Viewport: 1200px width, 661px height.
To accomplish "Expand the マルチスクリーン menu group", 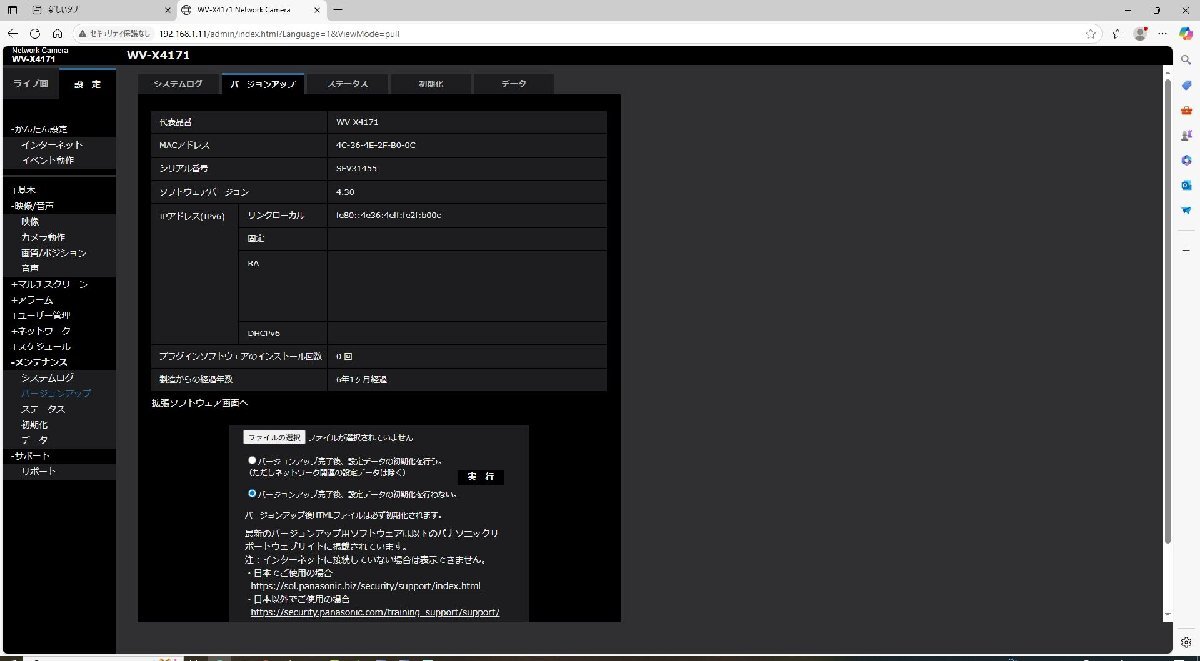I will (50, 284).
